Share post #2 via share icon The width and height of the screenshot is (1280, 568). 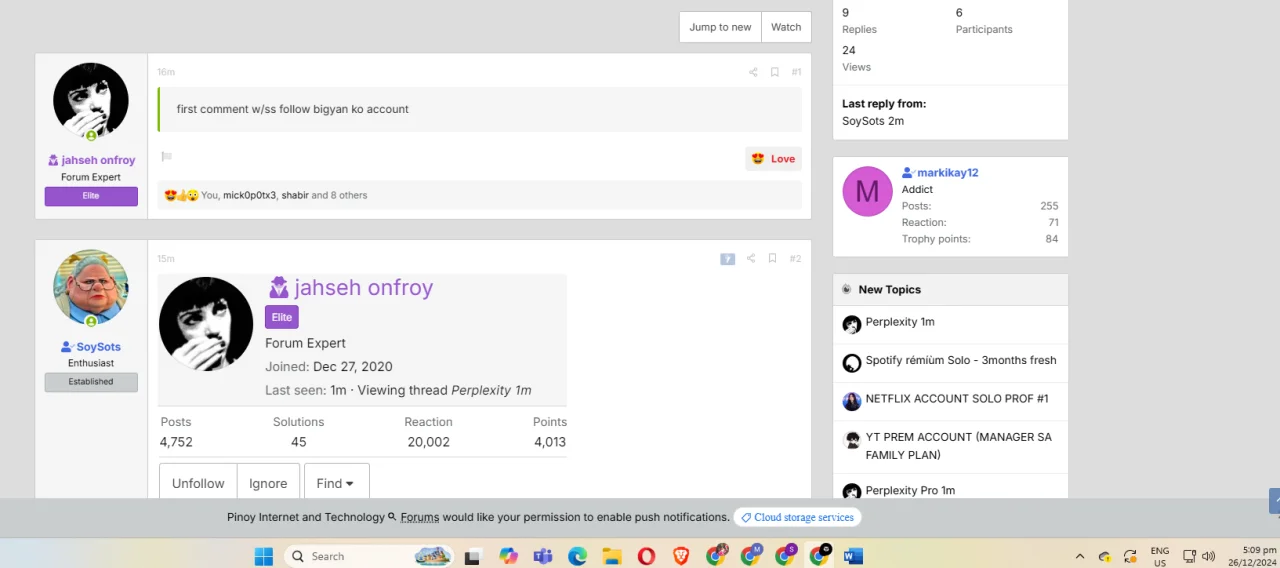point(751,259)
